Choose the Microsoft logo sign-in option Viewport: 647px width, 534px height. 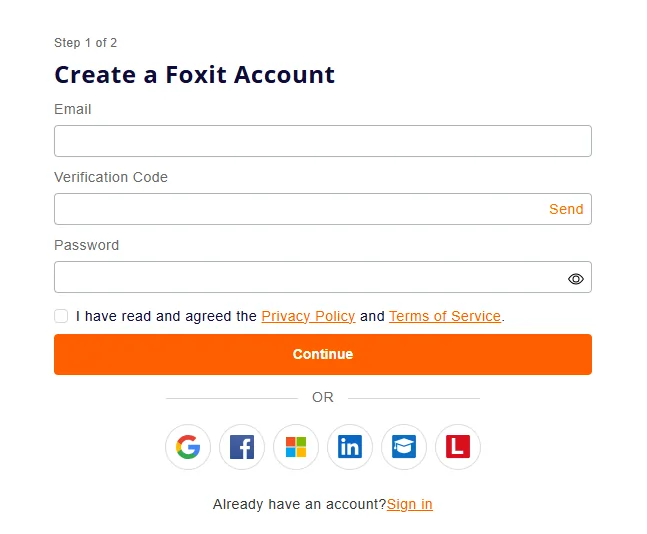[x=296, y=447]
